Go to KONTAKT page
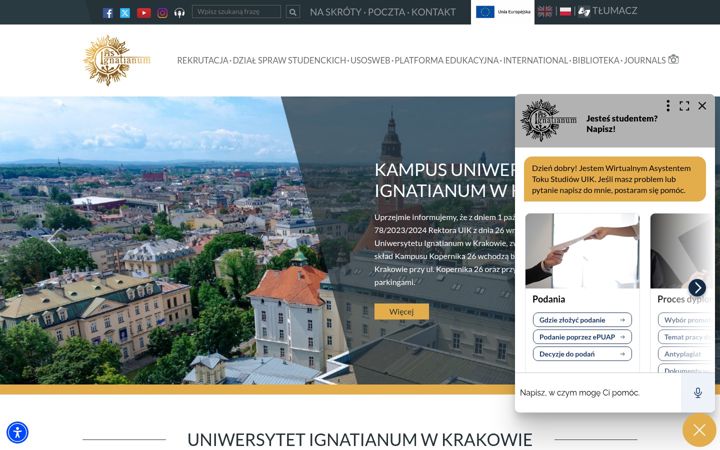720x450 pixels. [433, 12]
